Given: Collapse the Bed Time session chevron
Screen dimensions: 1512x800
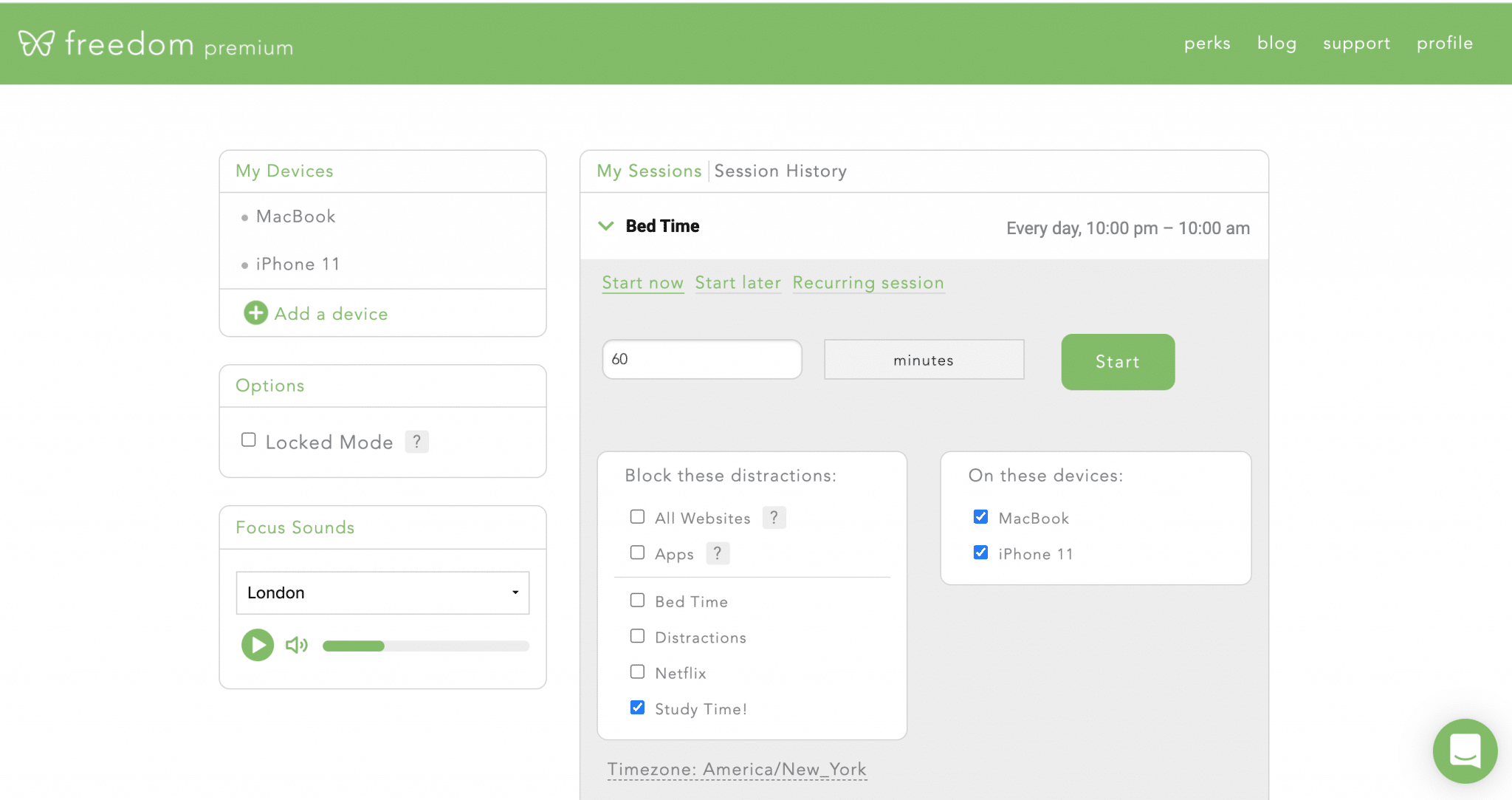Looking at the screenshot, I should click(x=605, y=226).
